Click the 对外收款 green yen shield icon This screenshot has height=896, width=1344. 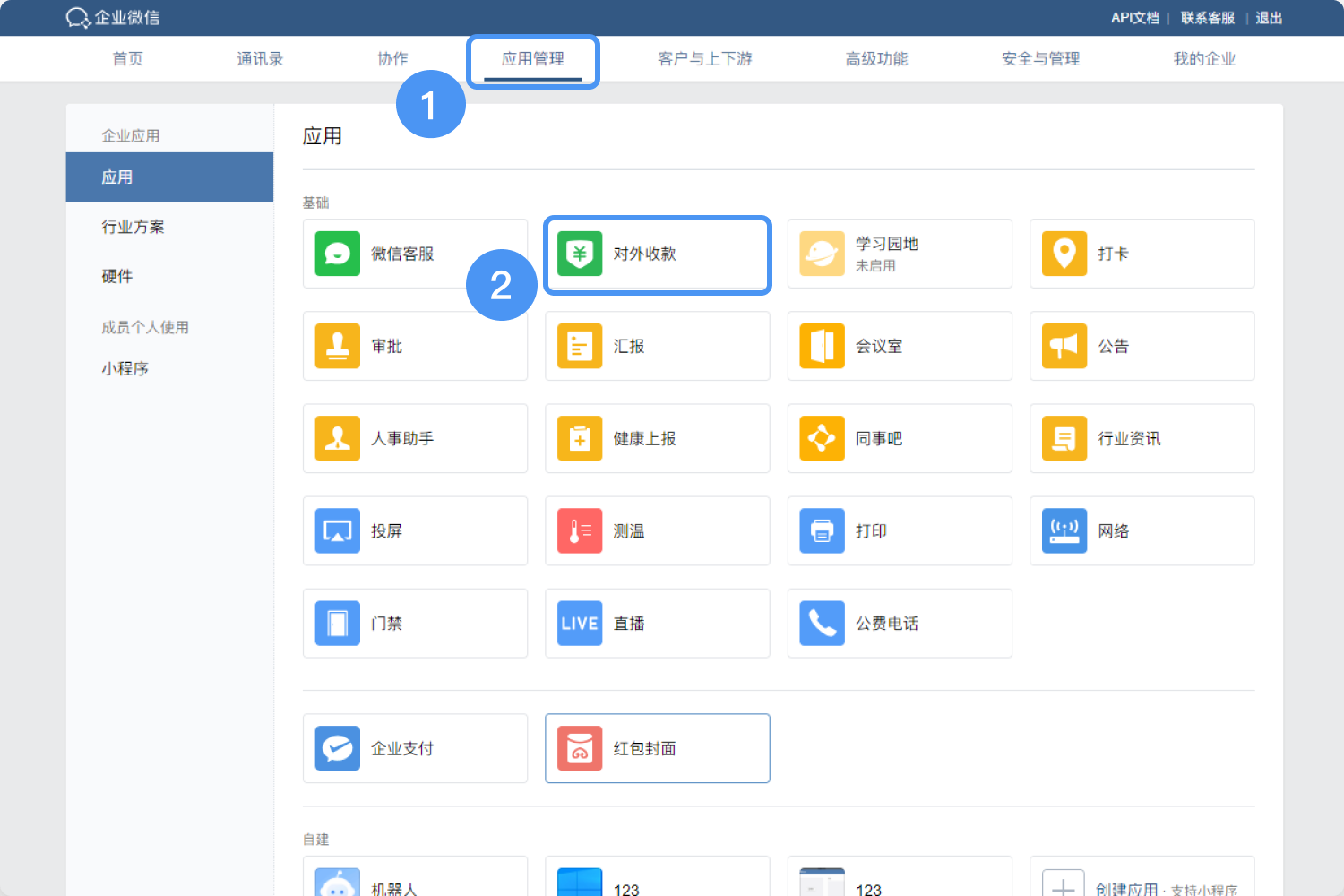[x=580, y=254]
